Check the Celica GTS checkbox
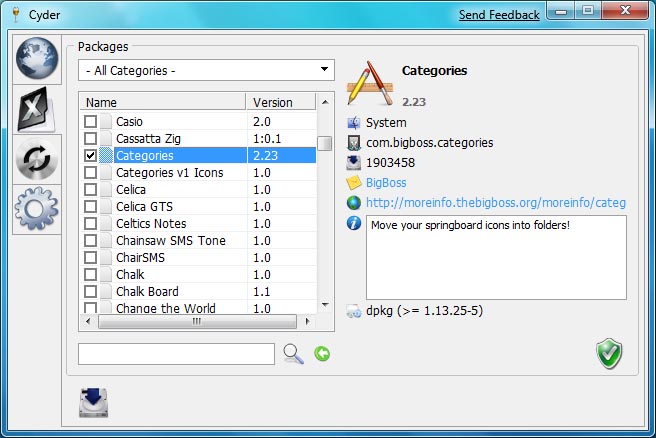The image size is (656, 438). [x=90, y=207]
